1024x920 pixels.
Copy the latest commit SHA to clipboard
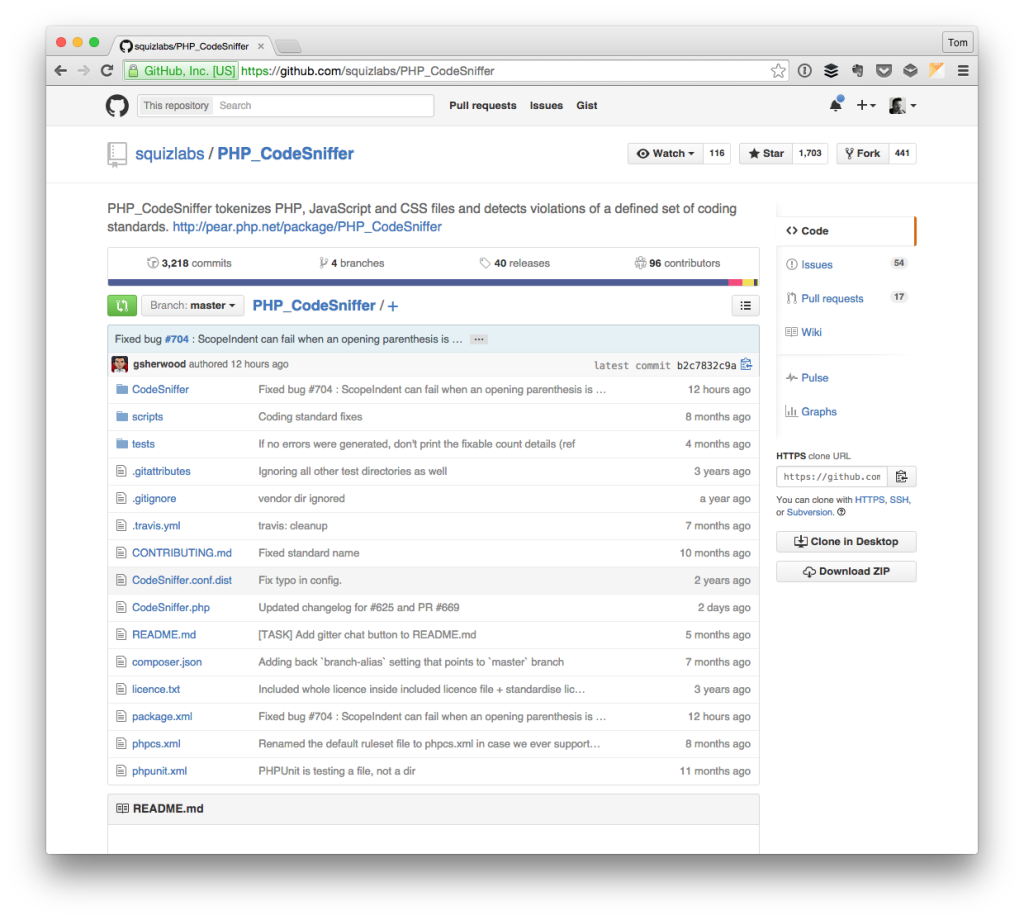[746, 364]
